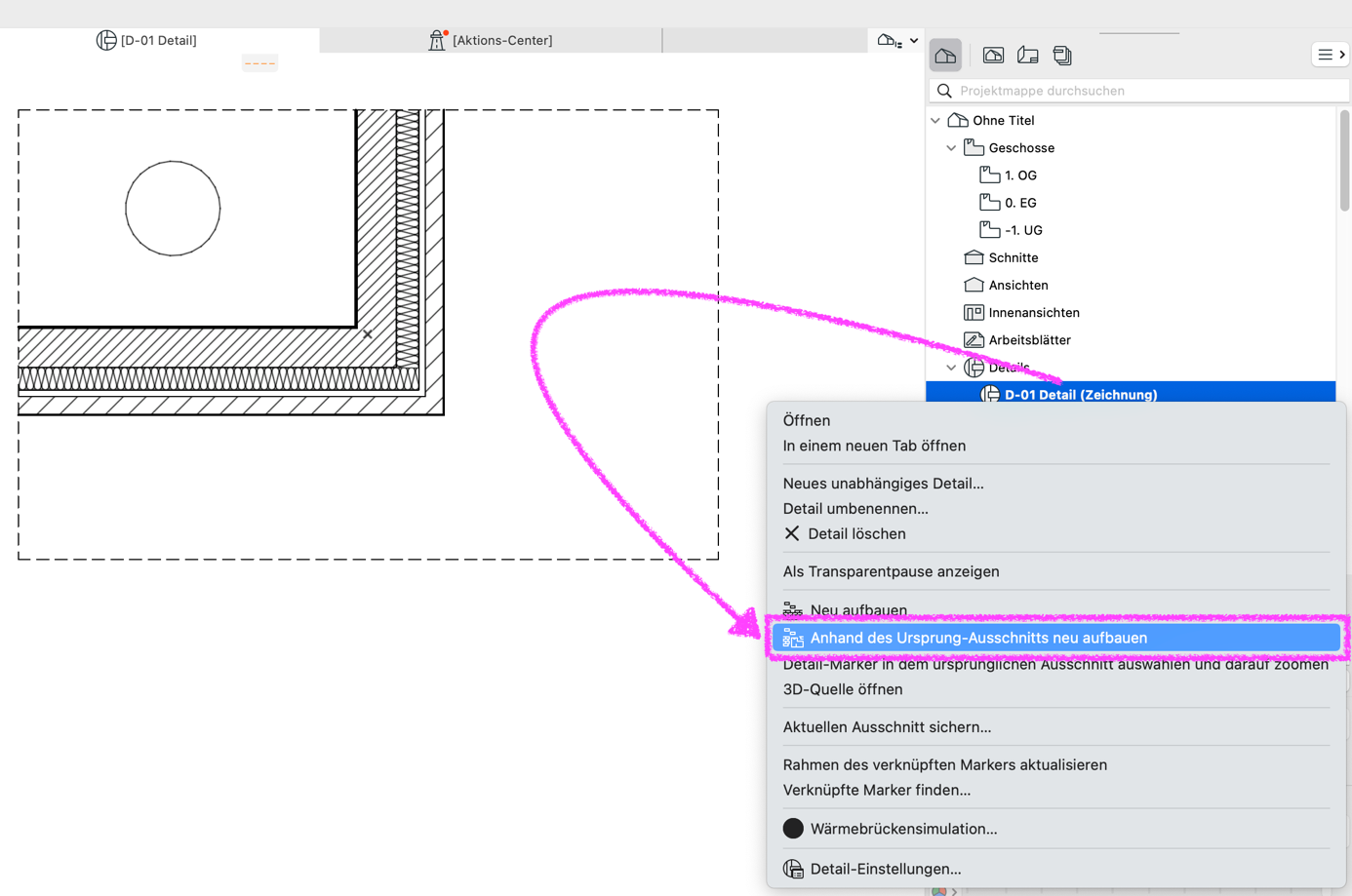1352x896 pixels.
Task: Choose In einem neuen Tab öffnen
Action: point(874,446)
